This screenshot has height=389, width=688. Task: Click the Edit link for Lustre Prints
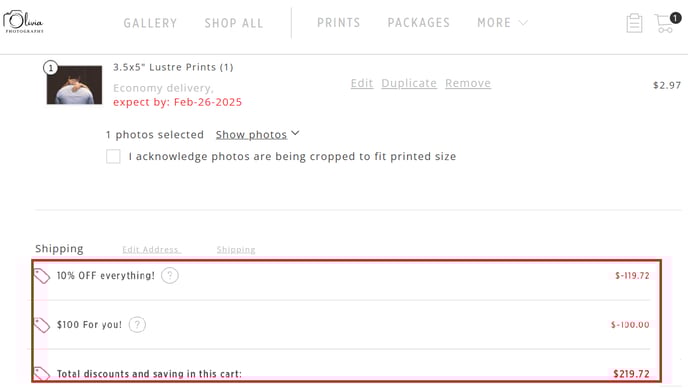pyautogui.click(x=362, y=83)
